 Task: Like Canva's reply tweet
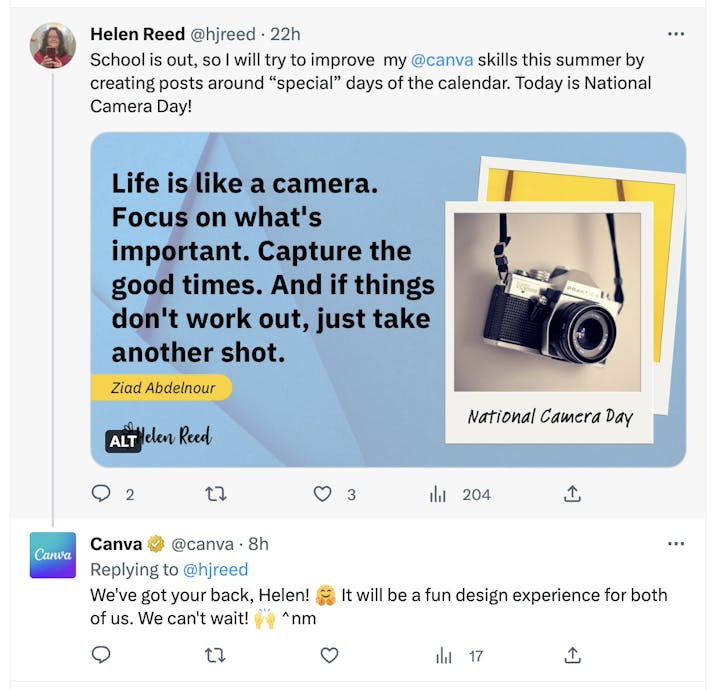(x=329, y=656)
